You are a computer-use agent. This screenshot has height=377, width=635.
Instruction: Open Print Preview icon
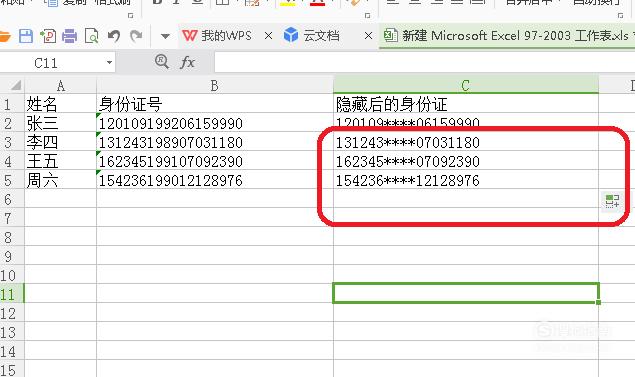click(92, 36)
